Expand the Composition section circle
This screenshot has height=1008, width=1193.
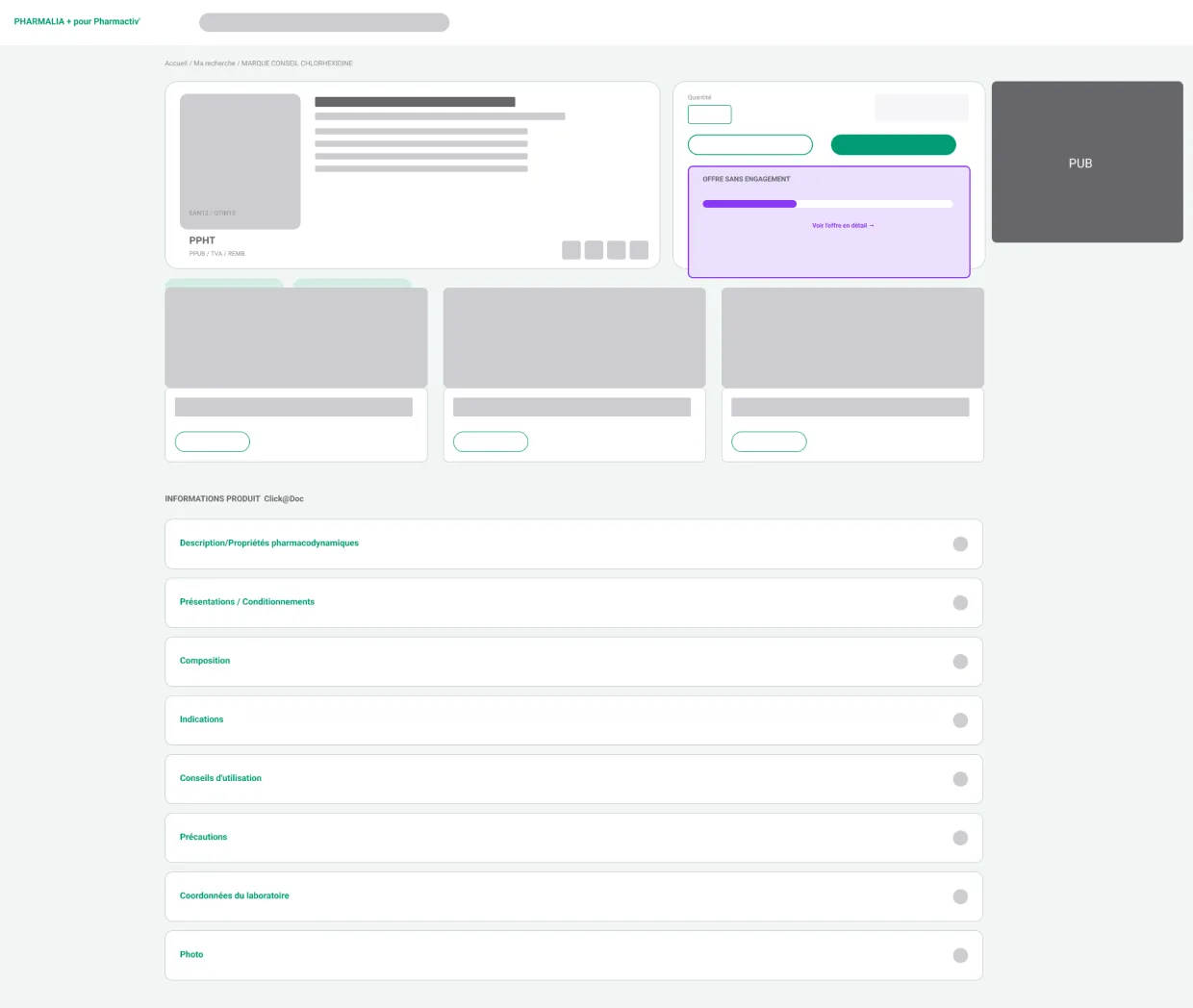pyautogui.click(x=960, y=662)
